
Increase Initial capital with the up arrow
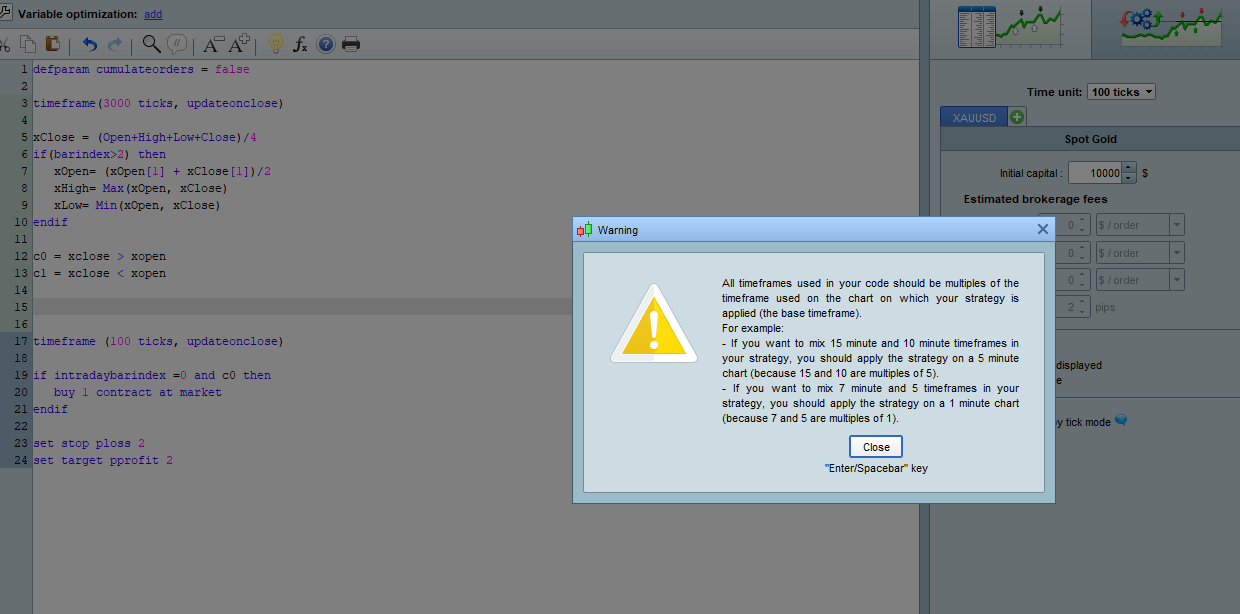point(1129,167)
